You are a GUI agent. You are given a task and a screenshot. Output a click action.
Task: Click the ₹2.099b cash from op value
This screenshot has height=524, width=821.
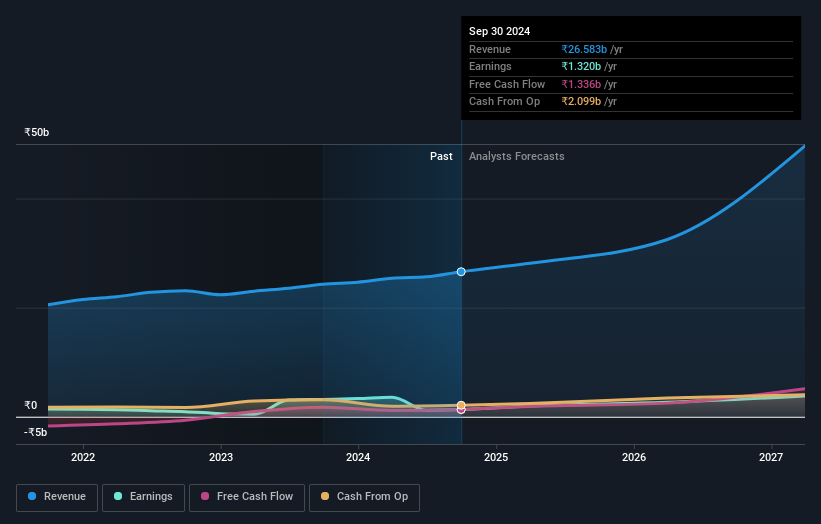[x=581, y=102]
